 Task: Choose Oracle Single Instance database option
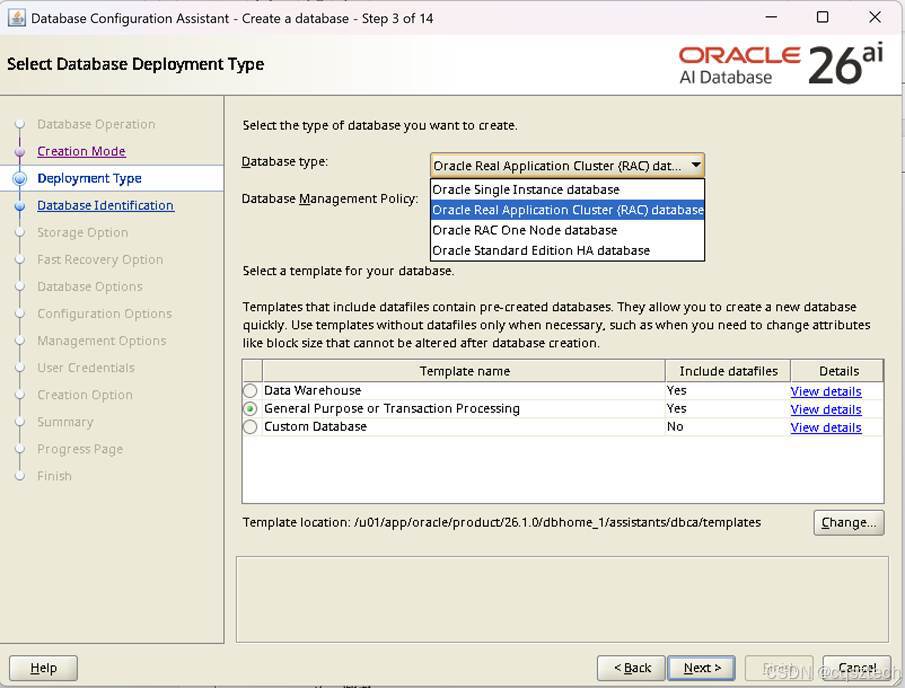pyautogui.click(x=567, y=189)
